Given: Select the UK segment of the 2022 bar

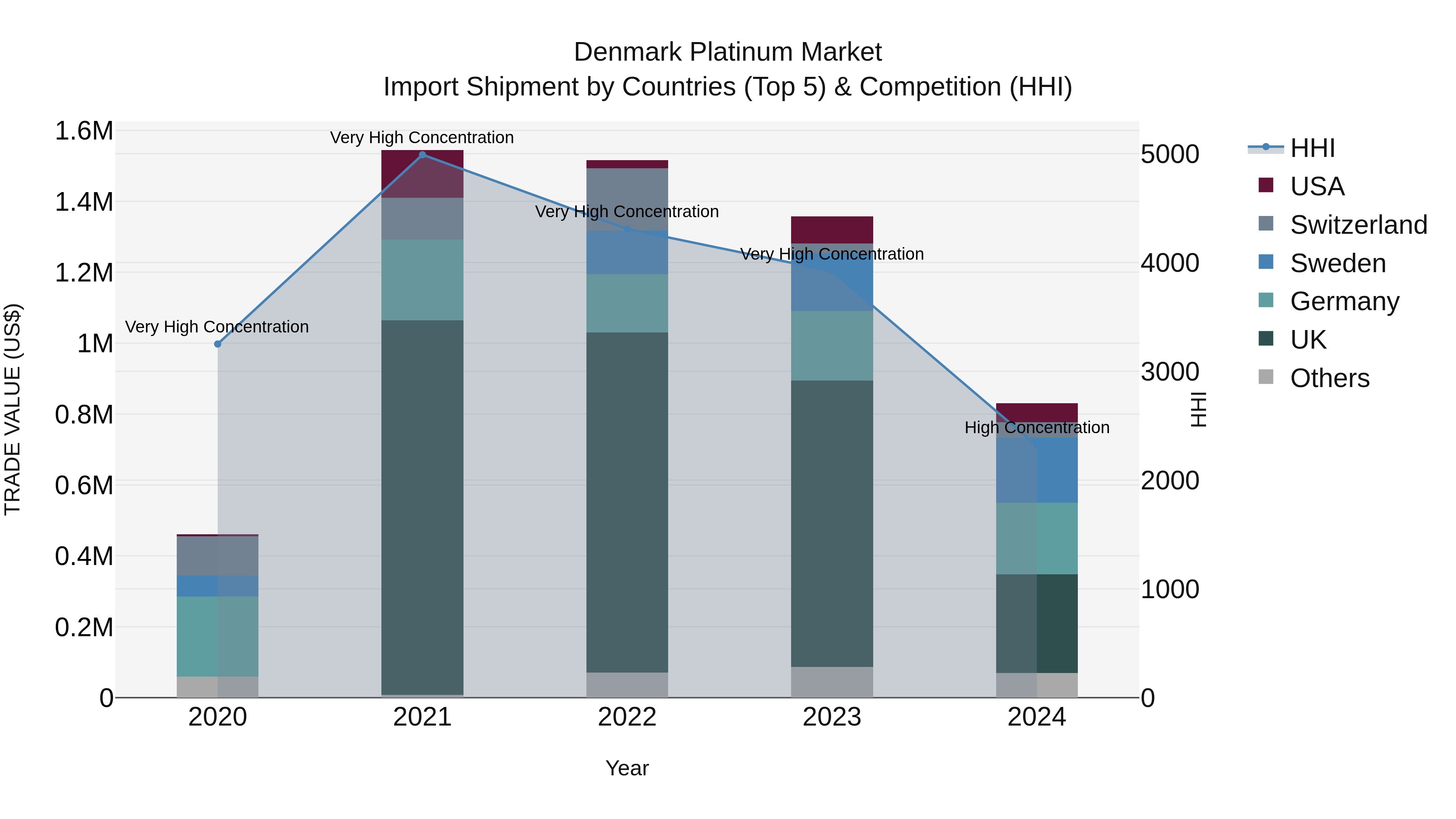Looking at the screenshot, I should point(627,502).
